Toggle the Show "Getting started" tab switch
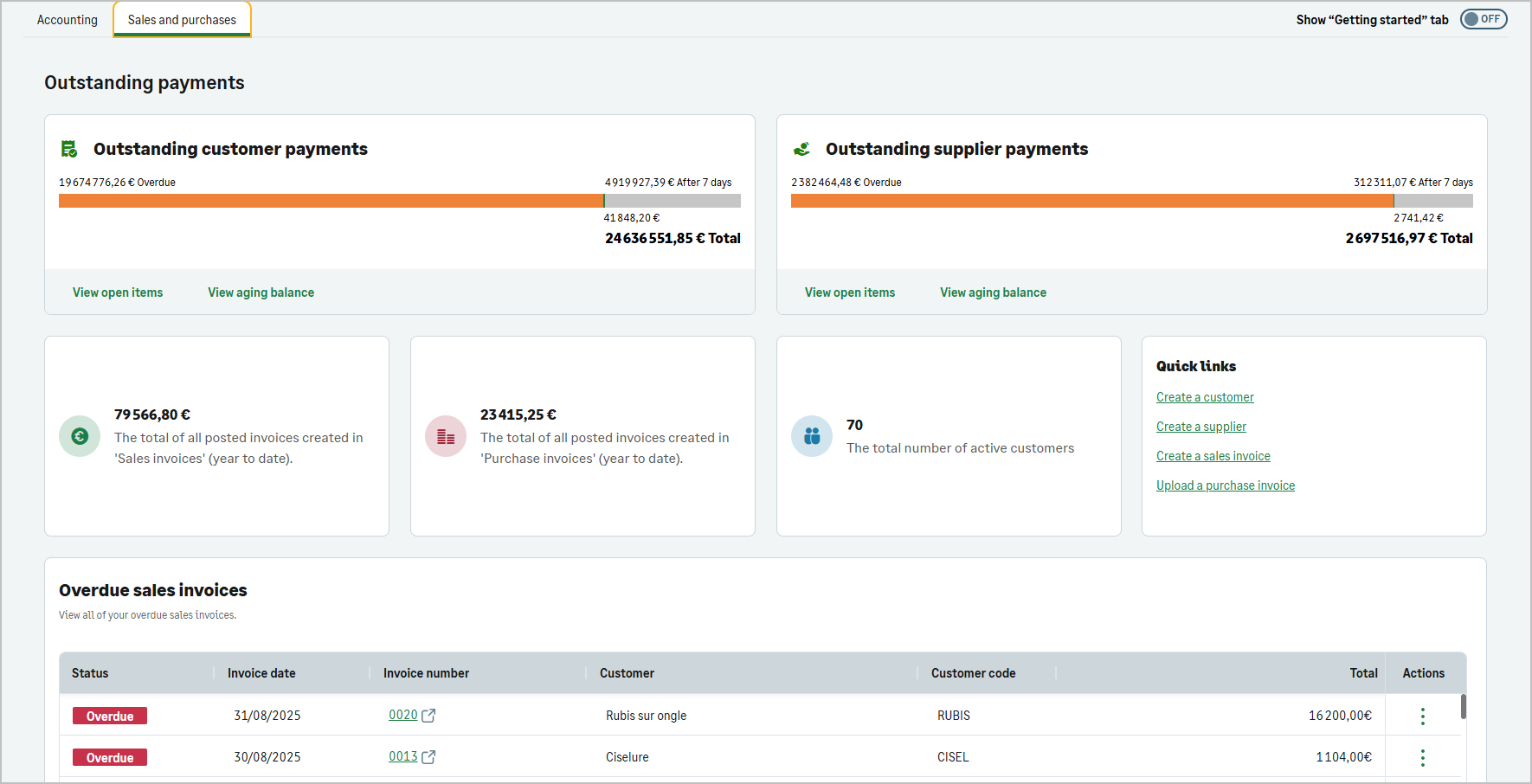The image size is (1532, 784). click(1484, 19)
